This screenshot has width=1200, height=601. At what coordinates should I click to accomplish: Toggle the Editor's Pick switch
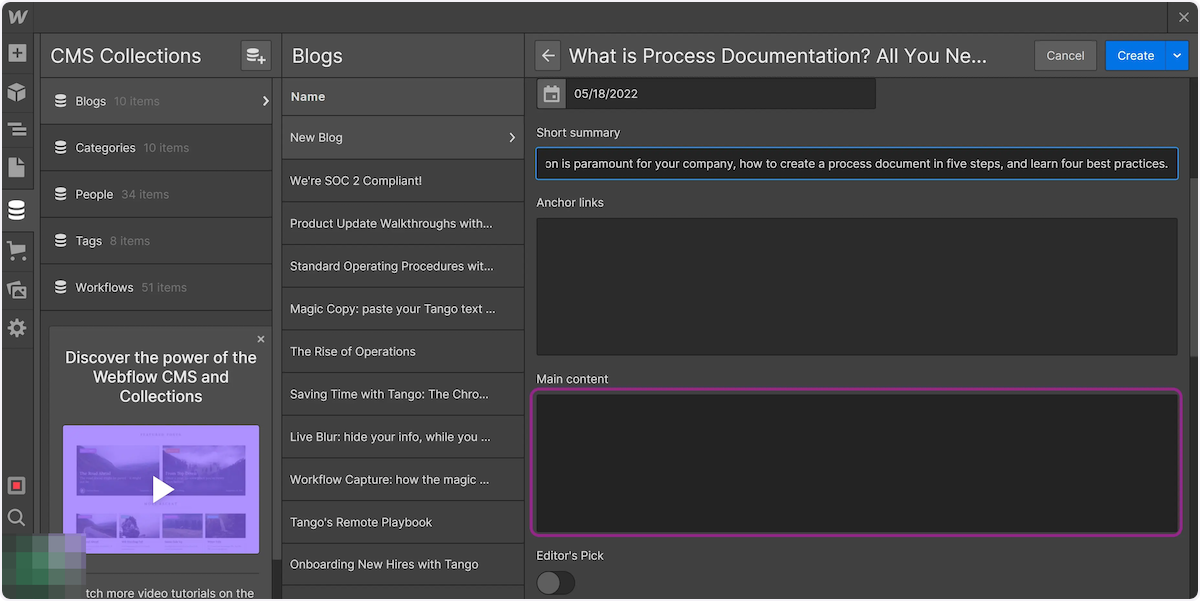[556, 582]
